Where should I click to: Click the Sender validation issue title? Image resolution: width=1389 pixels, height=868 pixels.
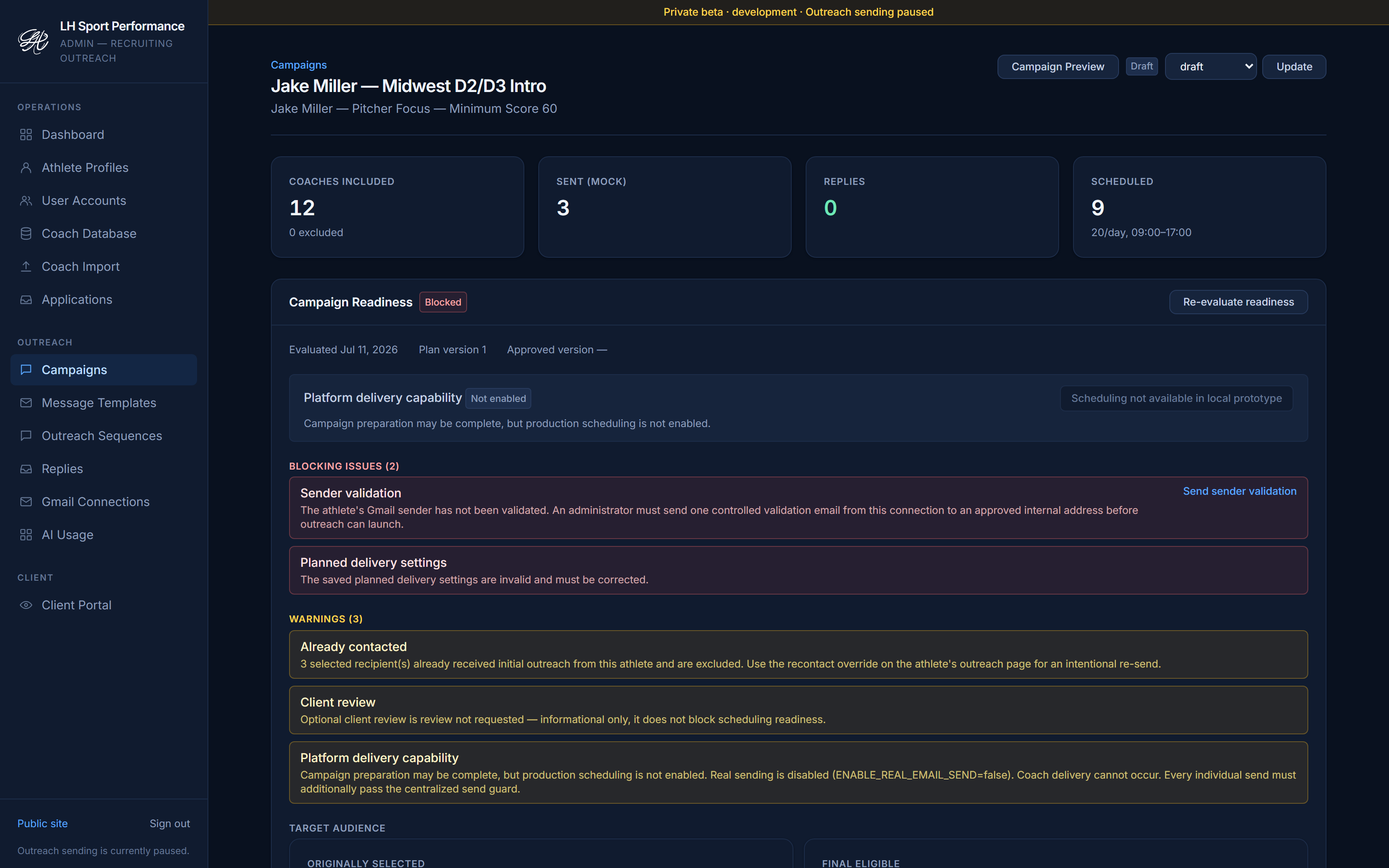351,493
